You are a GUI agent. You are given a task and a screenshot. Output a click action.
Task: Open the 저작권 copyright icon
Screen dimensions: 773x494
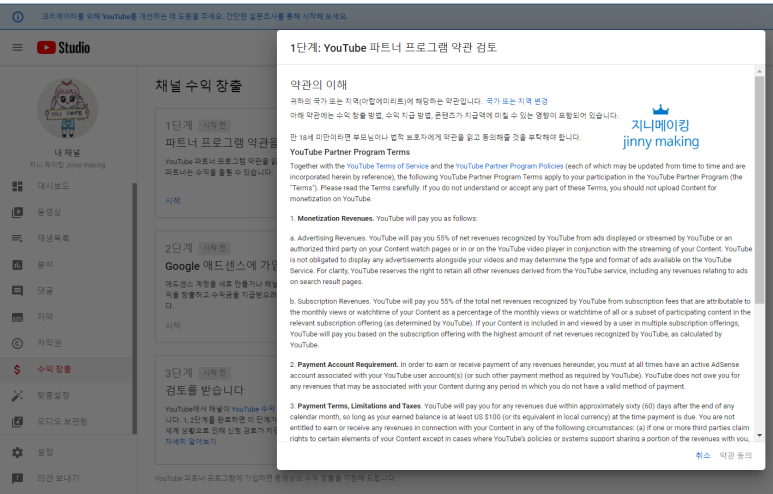coord(17,343)
